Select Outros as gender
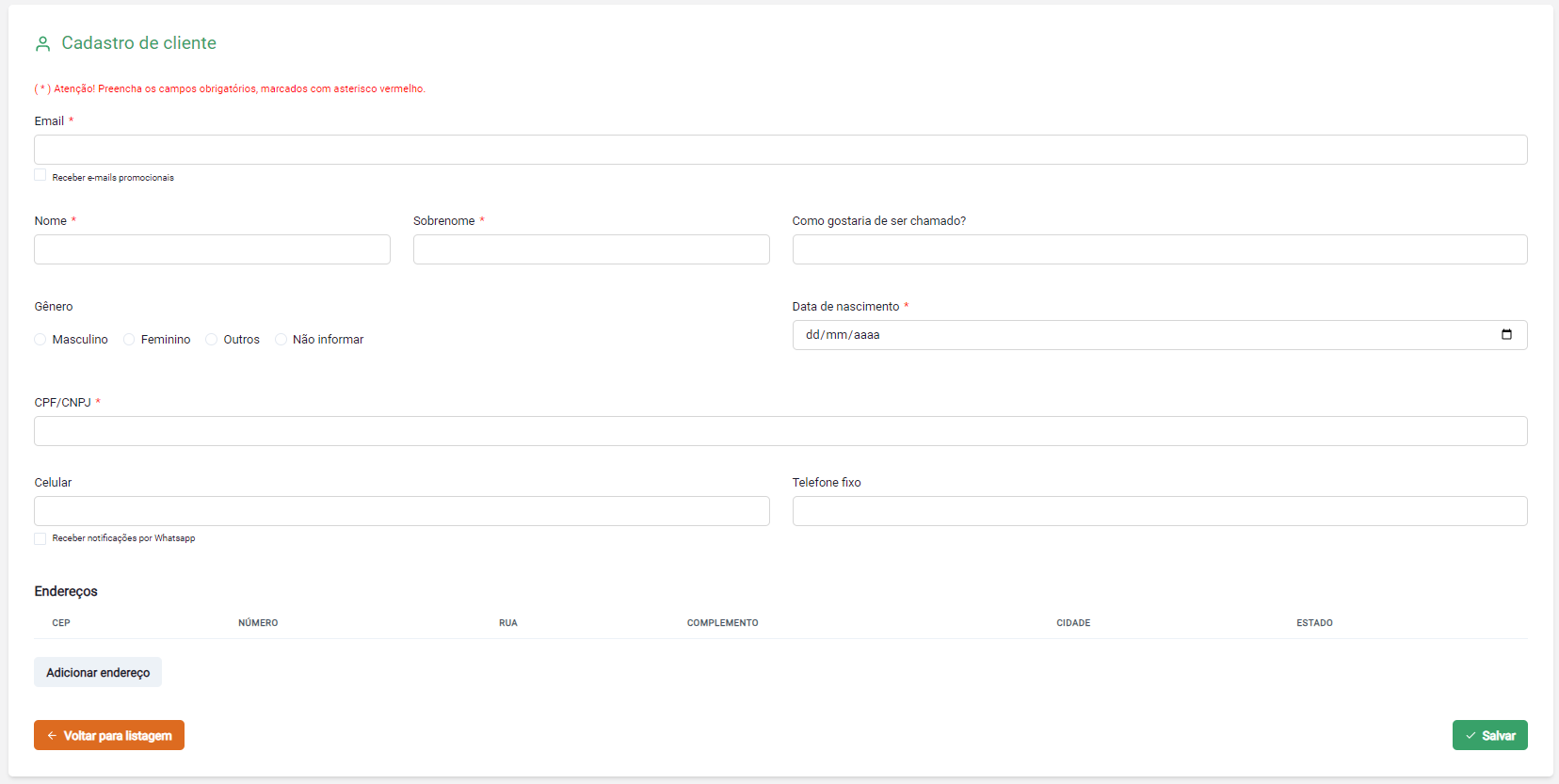The image size is (1559, 784). point(212,340)
